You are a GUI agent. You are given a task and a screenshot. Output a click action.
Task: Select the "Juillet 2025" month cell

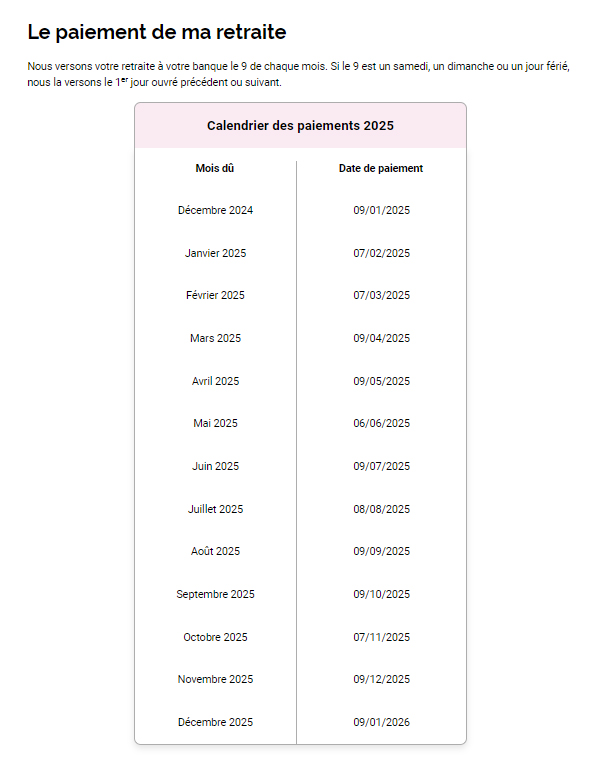click(x=215, y=509)
